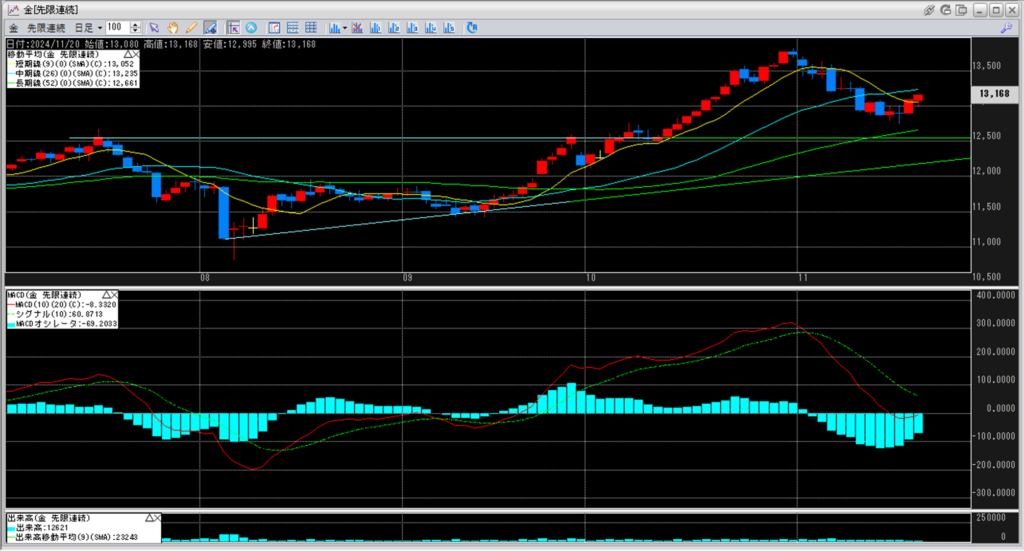The image size is (1024, 551).
Task: Click the trend line drawing tool
Action: (x=211, y=27)
